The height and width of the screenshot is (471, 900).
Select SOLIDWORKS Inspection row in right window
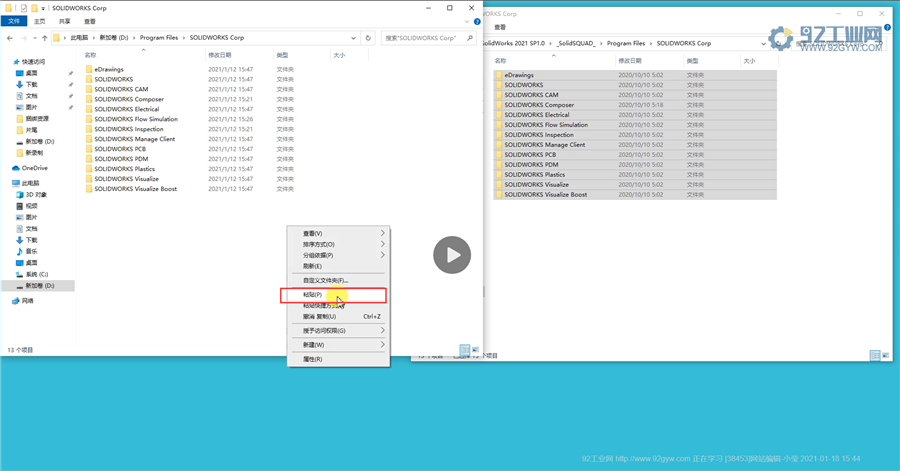(635, 135)
